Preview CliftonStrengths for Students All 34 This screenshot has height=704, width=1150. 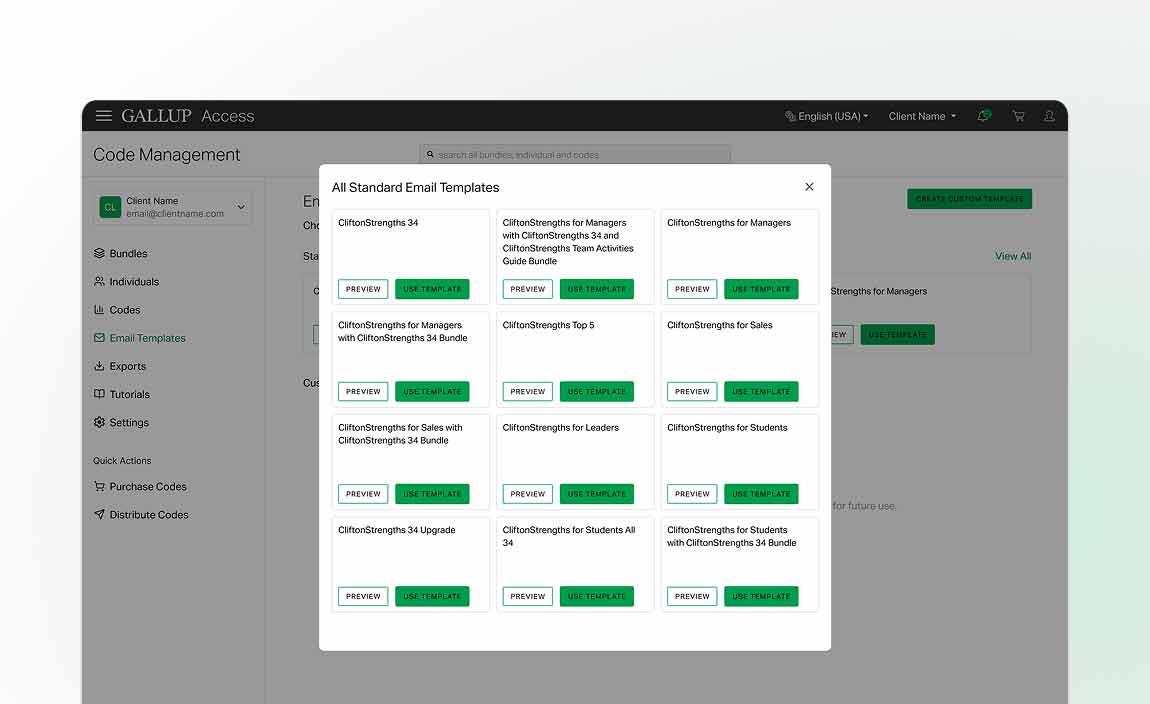527,596
